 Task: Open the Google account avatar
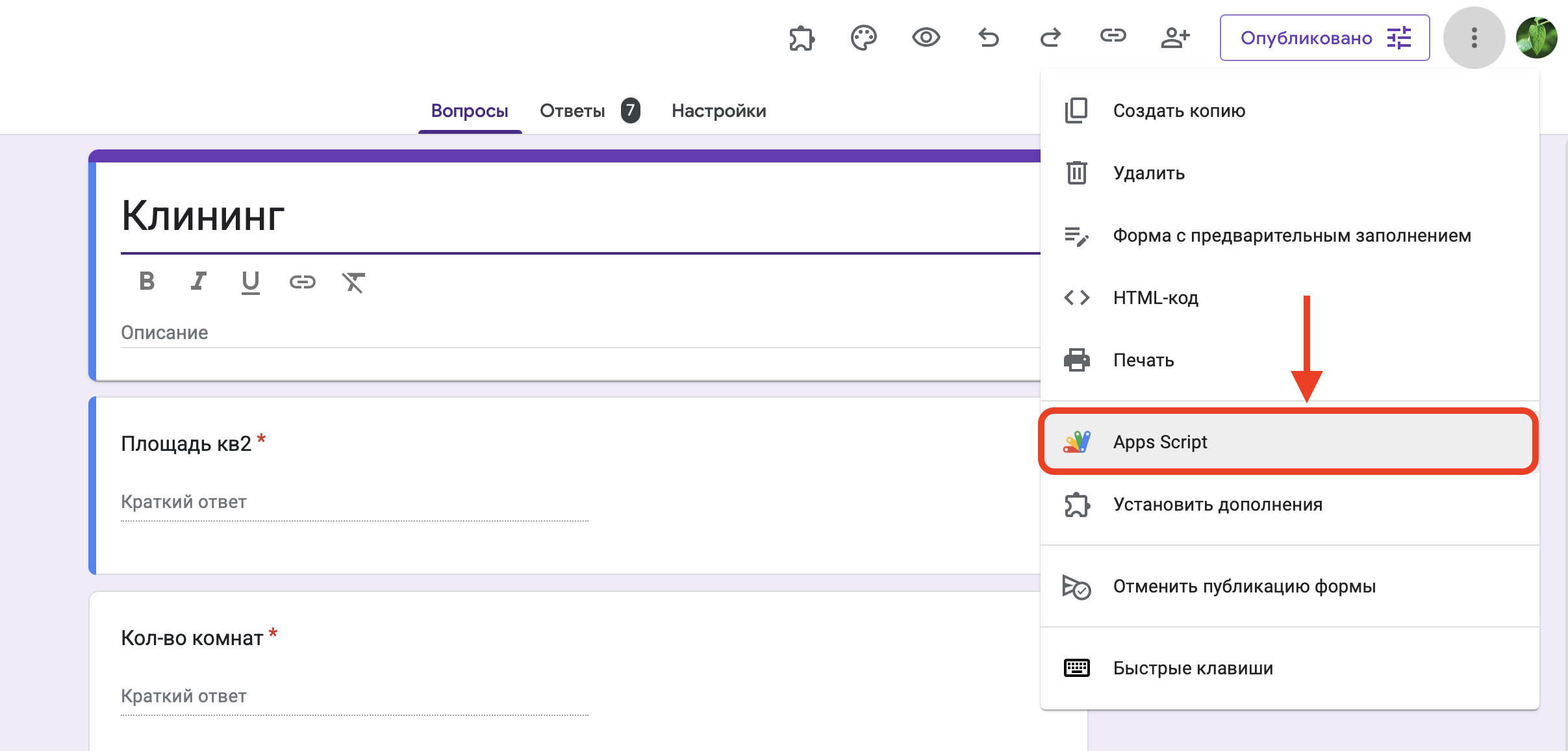tap(1536, 38)
